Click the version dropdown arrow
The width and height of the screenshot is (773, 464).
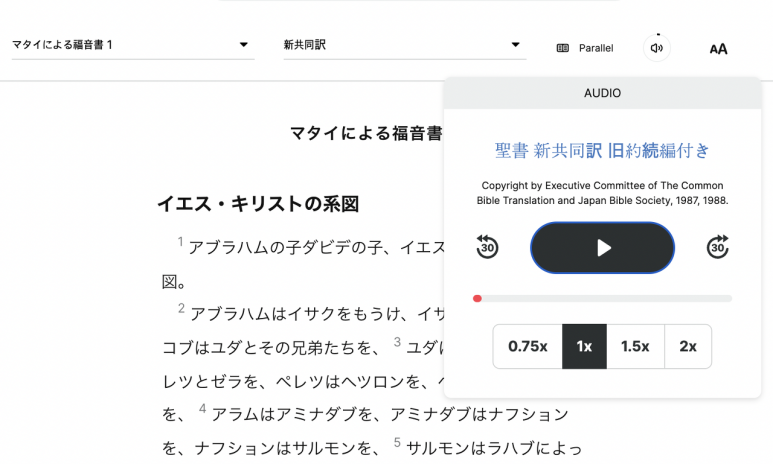tap(516, 45)
